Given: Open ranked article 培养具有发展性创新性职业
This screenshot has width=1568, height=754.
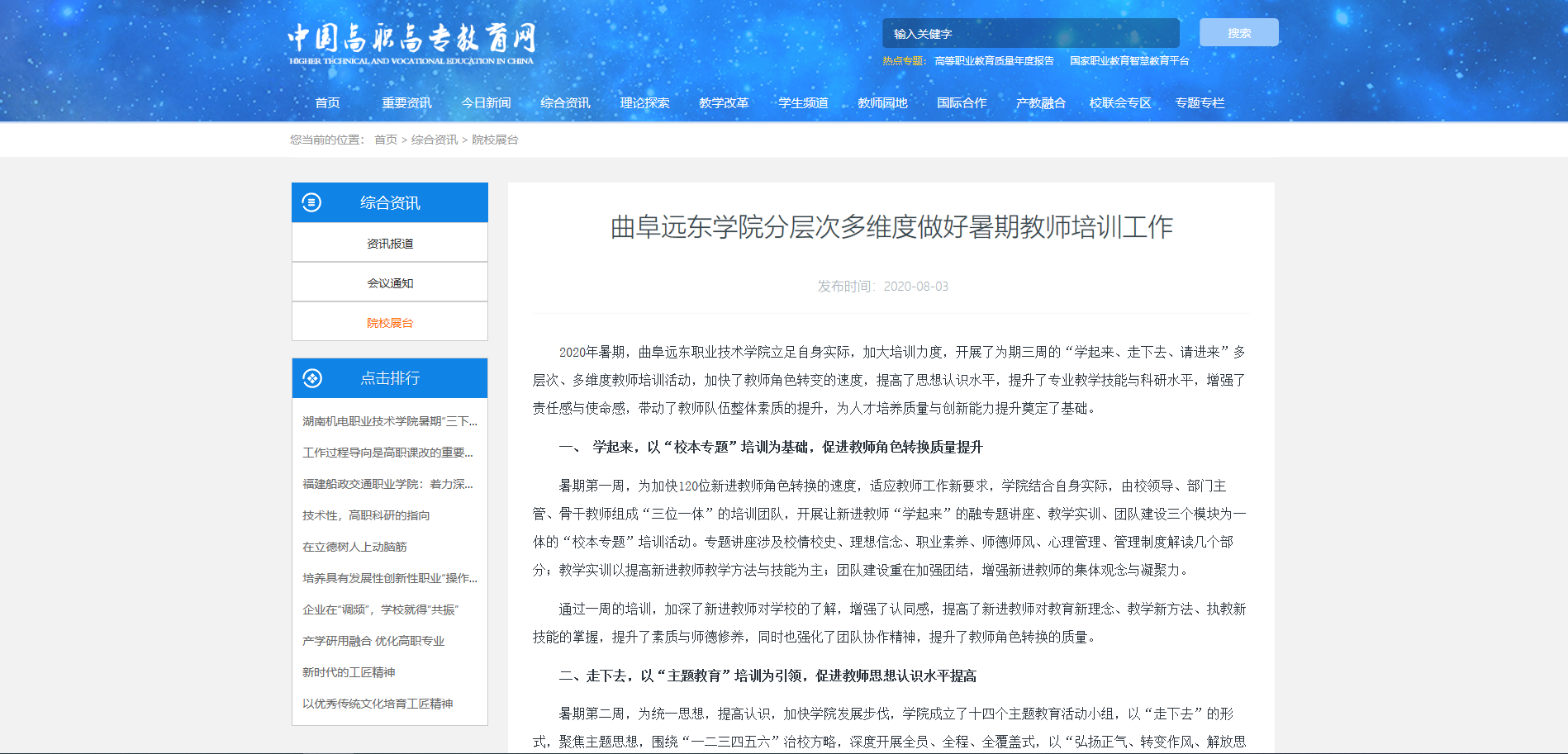Looking at the screenshot, I should (x=390, y=578).
